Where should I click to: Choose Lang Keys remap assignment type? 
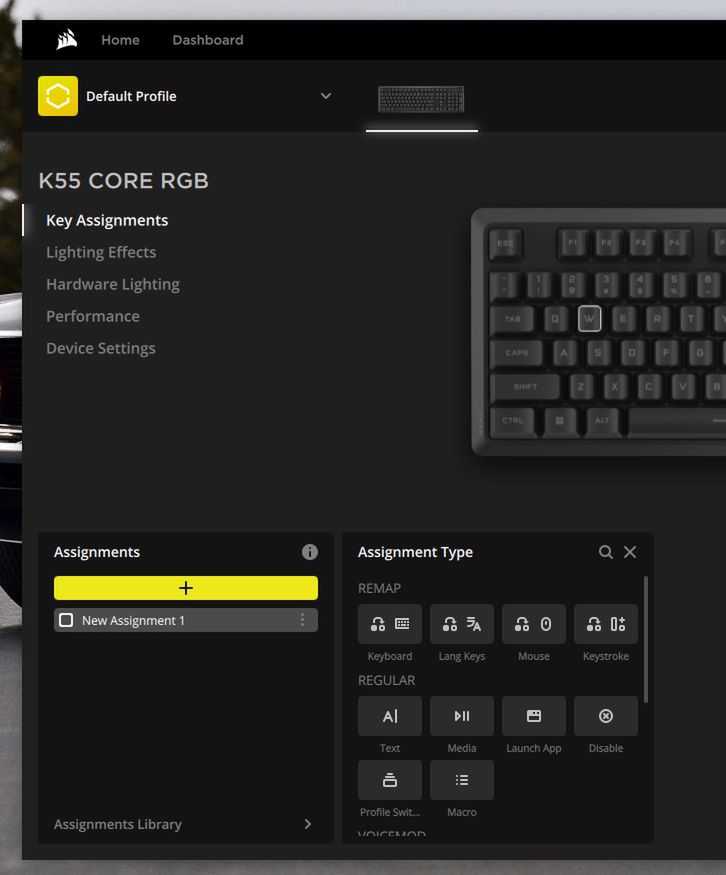tap(462, 624)
